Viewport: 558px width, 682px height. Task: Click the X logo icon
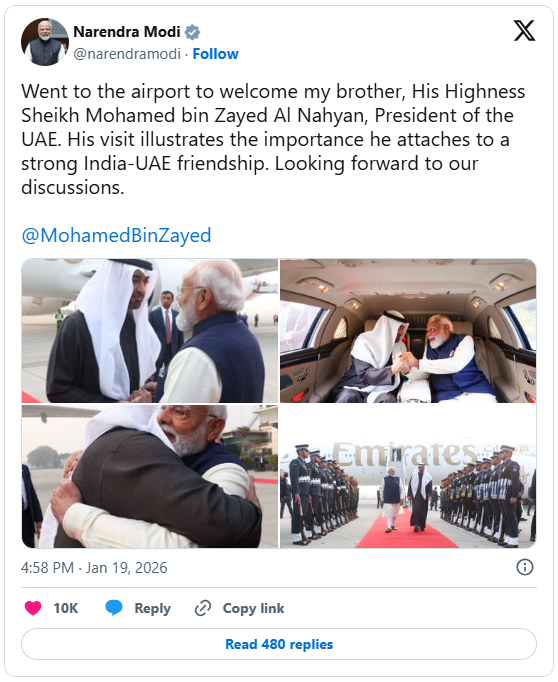(x=524, y=31)
